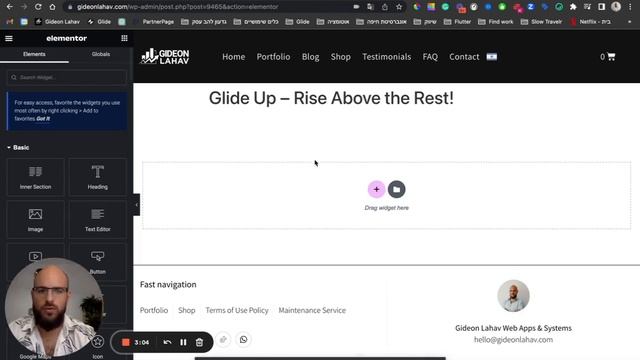Image resolution: width=640 pixels, height=360 pixels.
Task: Stop the screen recording with red square
Action: 126,342
